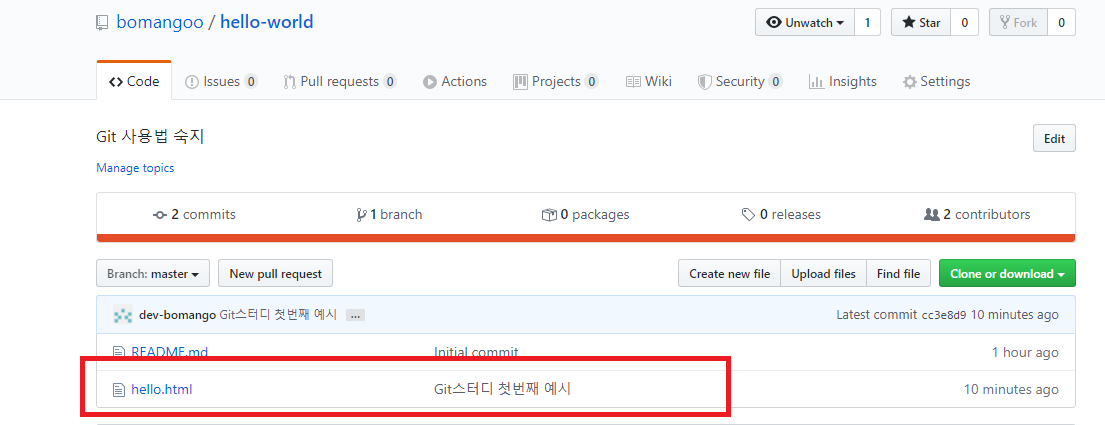Switch to the Pull requests tab

[340, 82]
